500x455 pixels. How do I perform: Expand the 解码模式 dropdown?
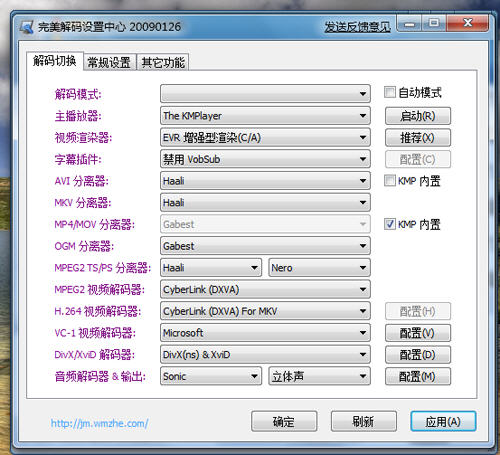265,94
